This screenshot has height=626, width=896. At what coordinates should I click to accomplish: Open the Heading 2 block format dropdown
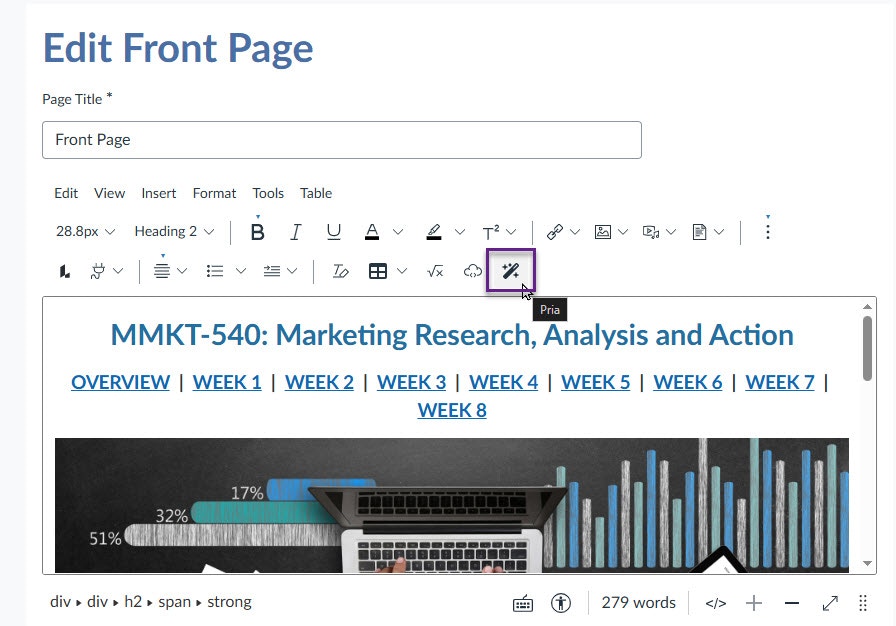coord(174,232)
